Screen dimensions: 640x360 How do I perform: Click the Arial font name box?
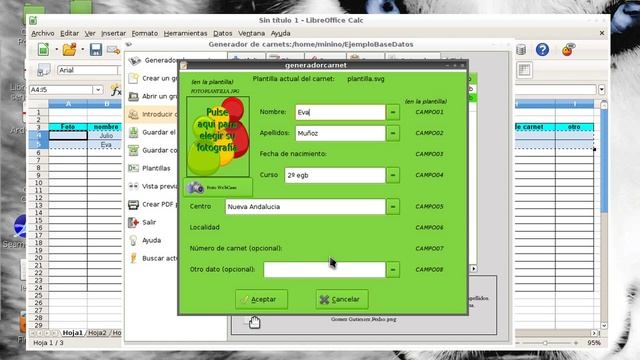[87, 70]
